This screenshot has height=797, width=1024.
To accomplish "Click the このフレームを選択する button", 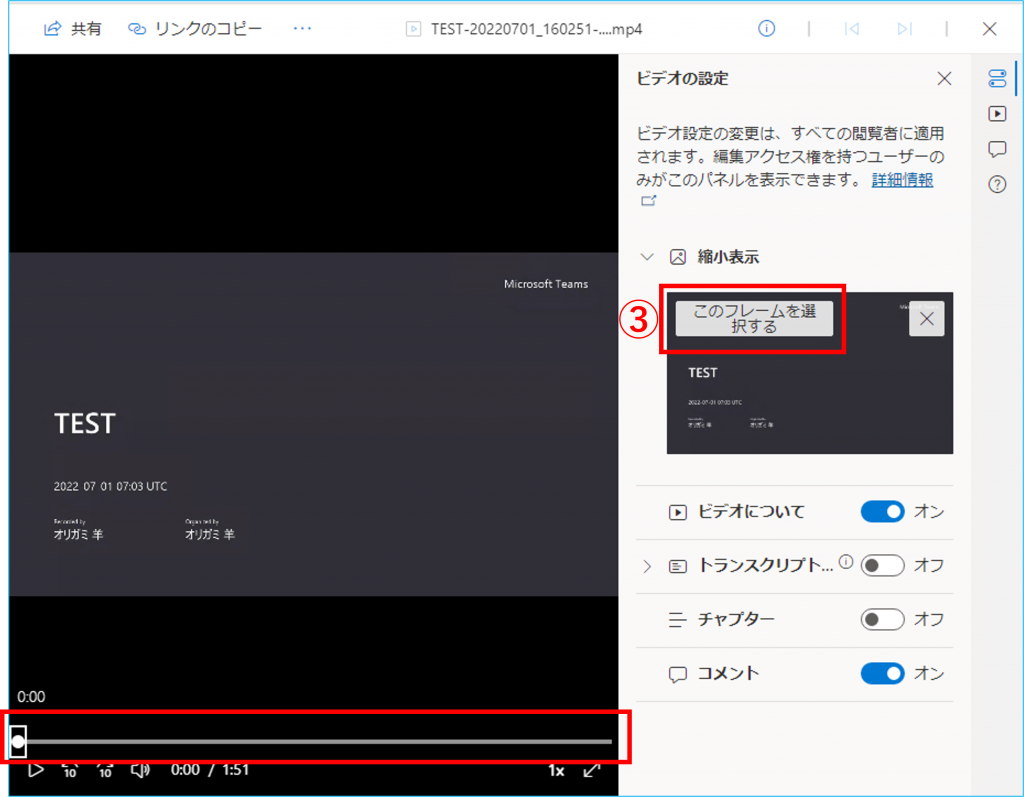I will (x=754, y=318).
